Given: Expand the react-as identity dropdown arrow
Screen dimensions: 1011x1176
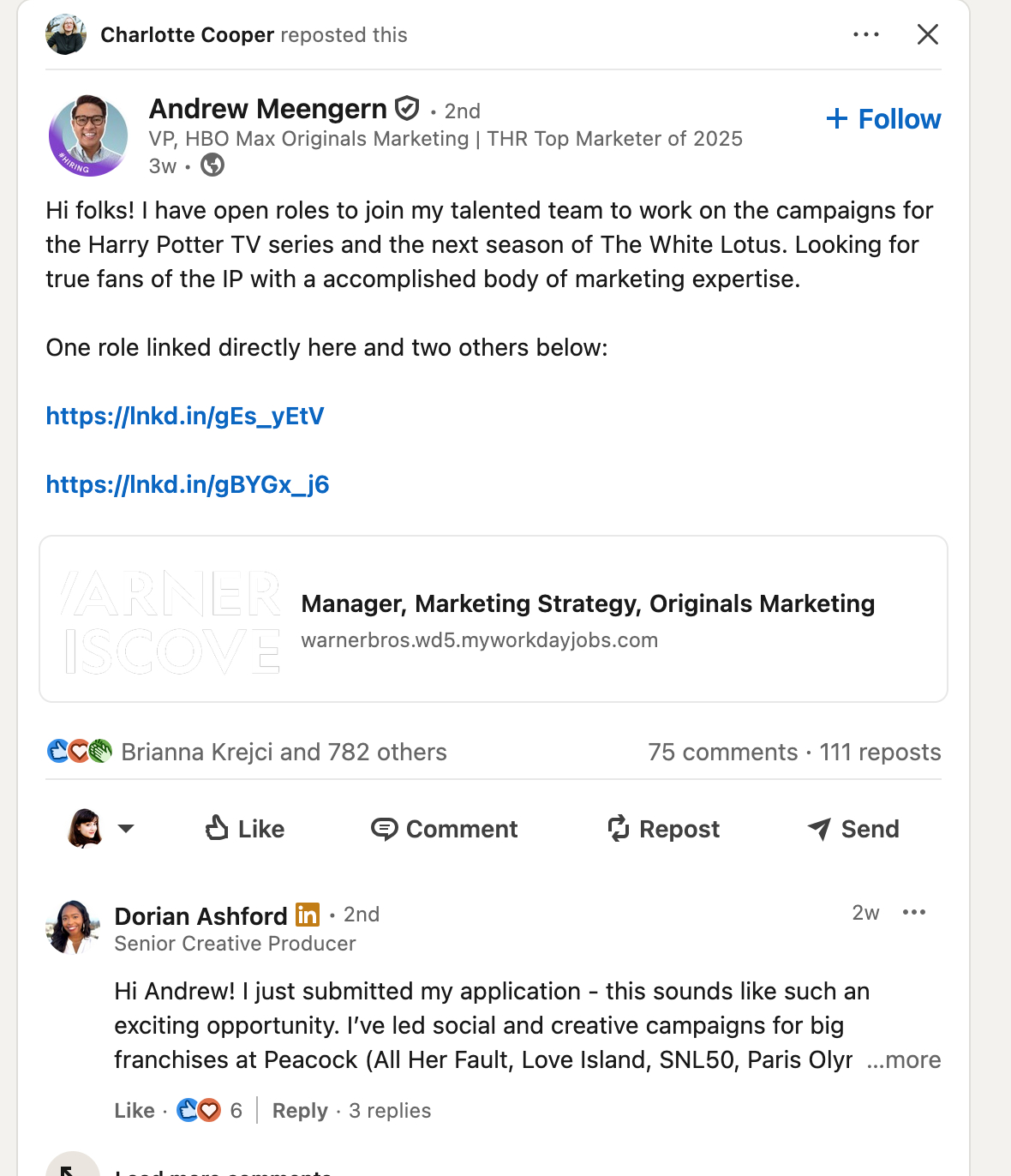Looking at the screenshot, I should click(x=126, y=828).
